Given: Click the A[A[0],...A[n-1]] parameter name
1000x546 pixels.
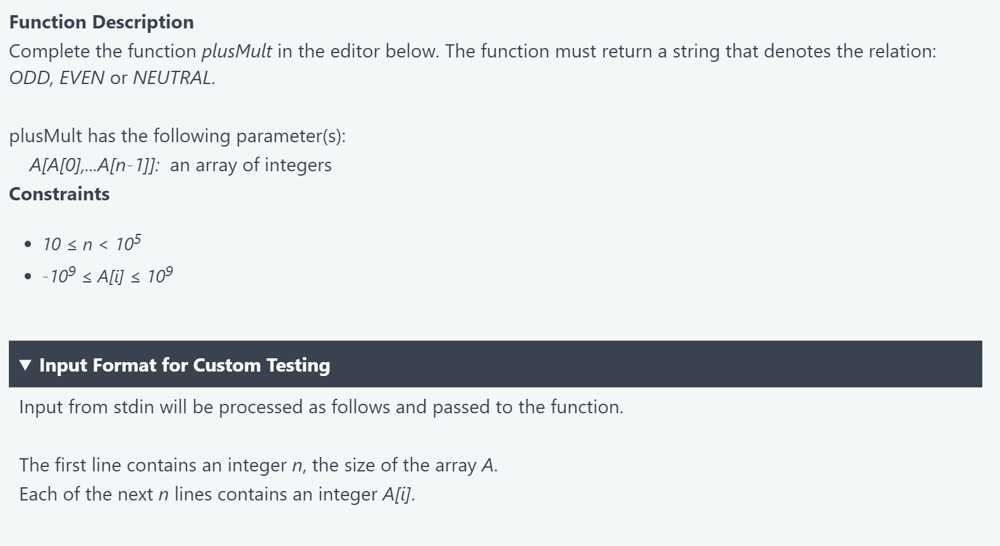Looking at the screenshot, I should click(94, 165).
